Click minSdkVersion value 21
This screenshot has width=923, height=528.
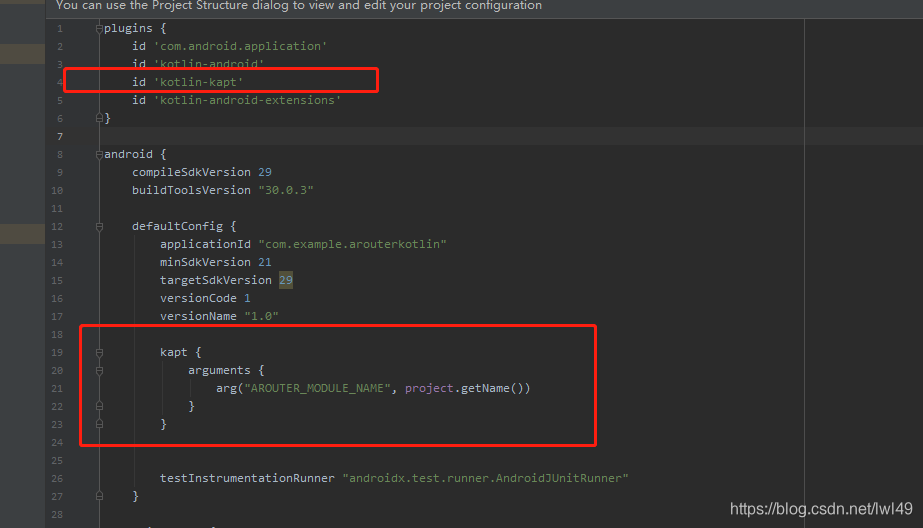[265, 262]
